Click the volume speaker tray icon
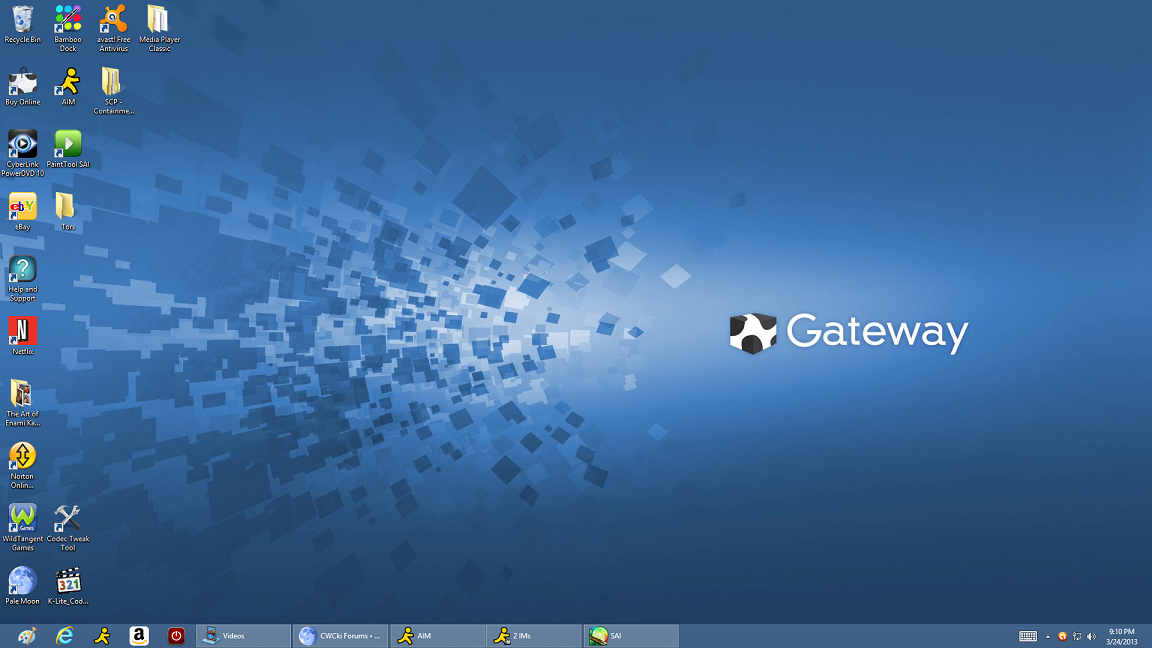This screenshot has height=648, width=1152. click(x=1091, y=637)
